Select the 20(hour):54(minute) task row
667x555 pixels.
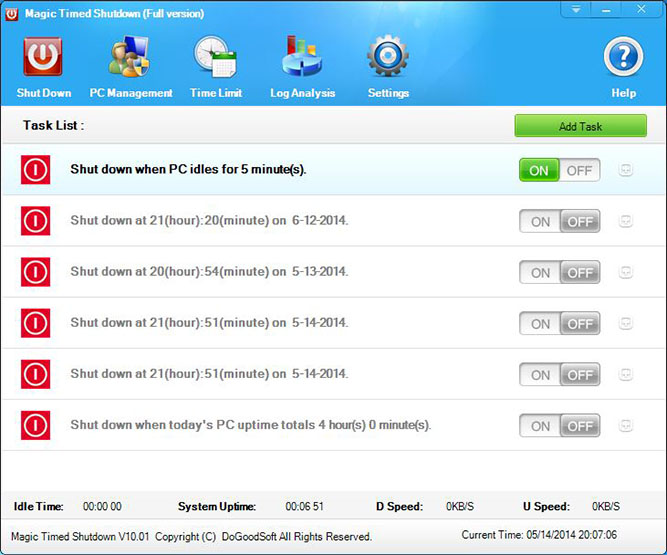coord(334,272)
